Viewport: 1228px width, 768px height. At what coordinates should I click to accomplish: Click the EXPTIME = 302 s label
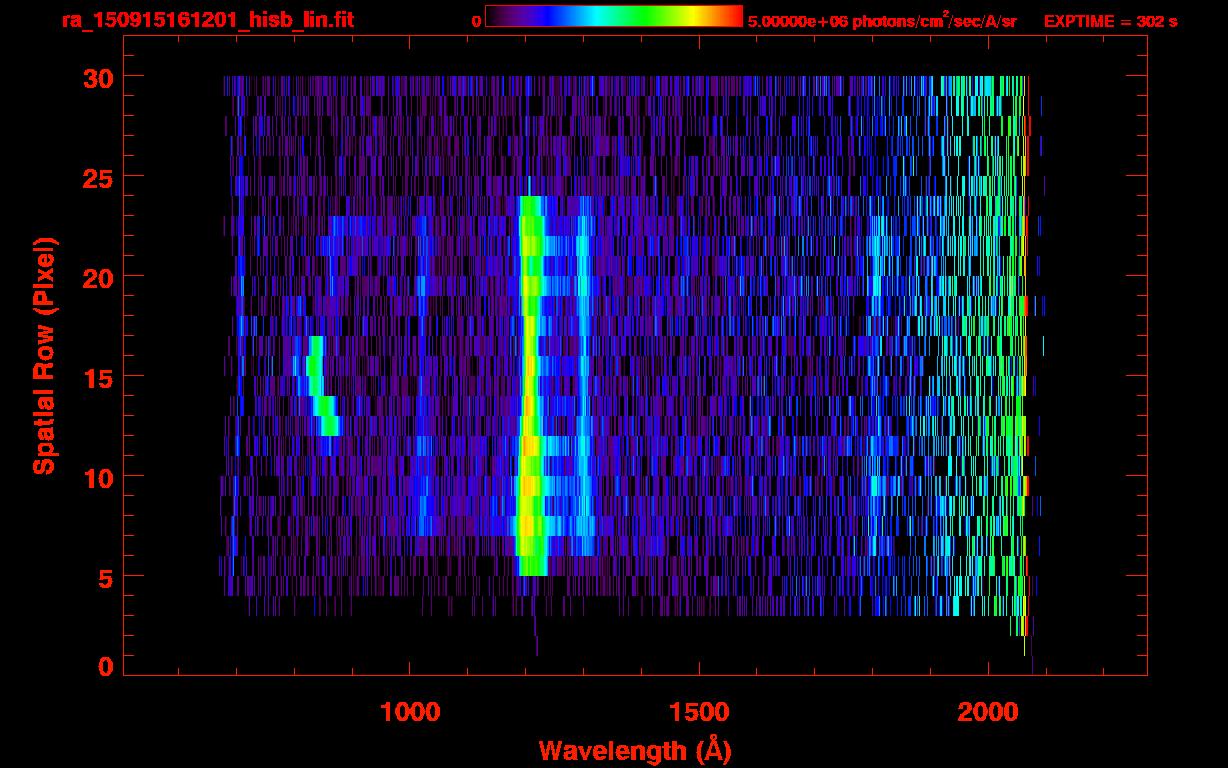[1110, 21]
